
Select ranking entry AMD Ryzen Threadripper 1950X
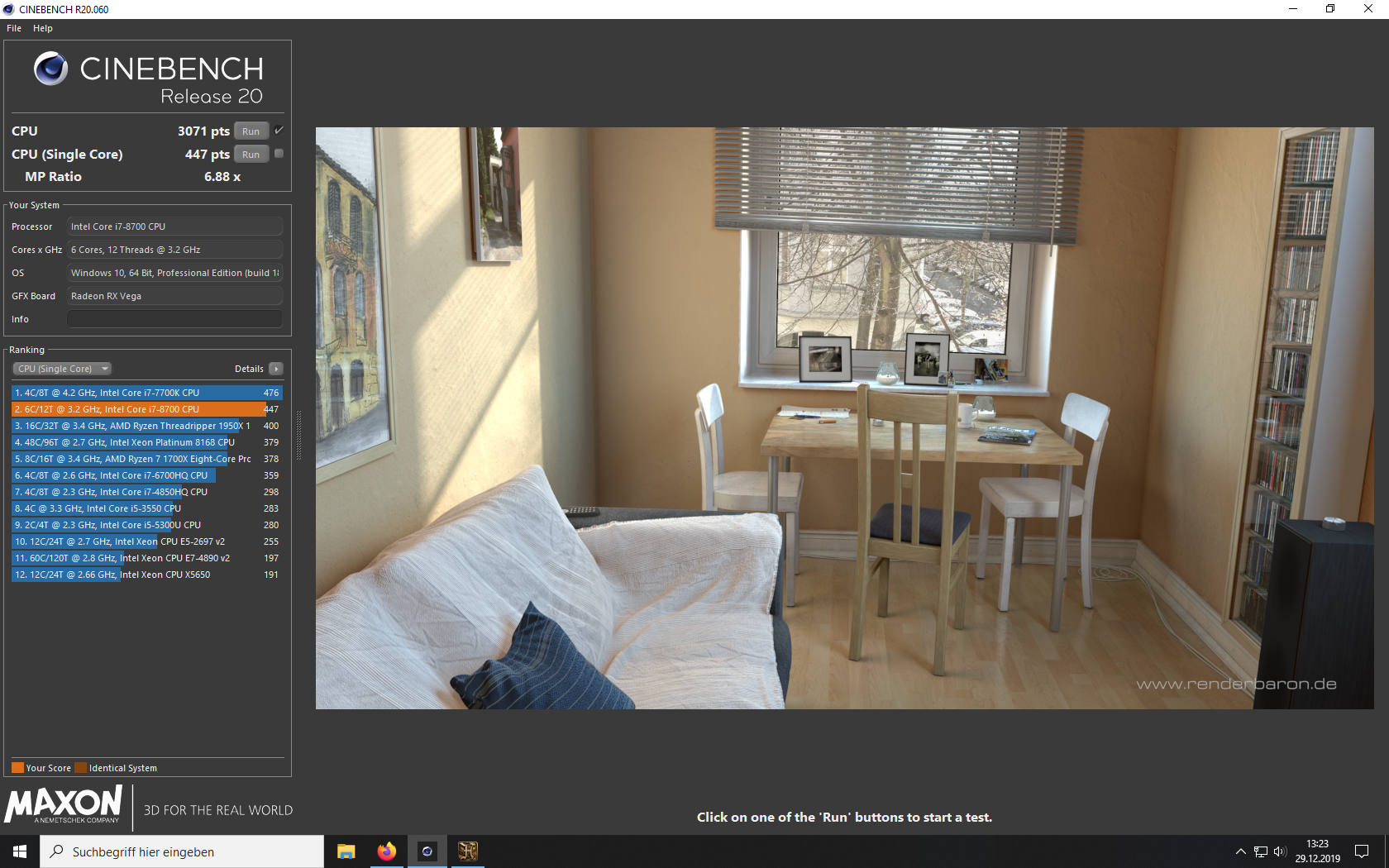[x=147, y=426]
